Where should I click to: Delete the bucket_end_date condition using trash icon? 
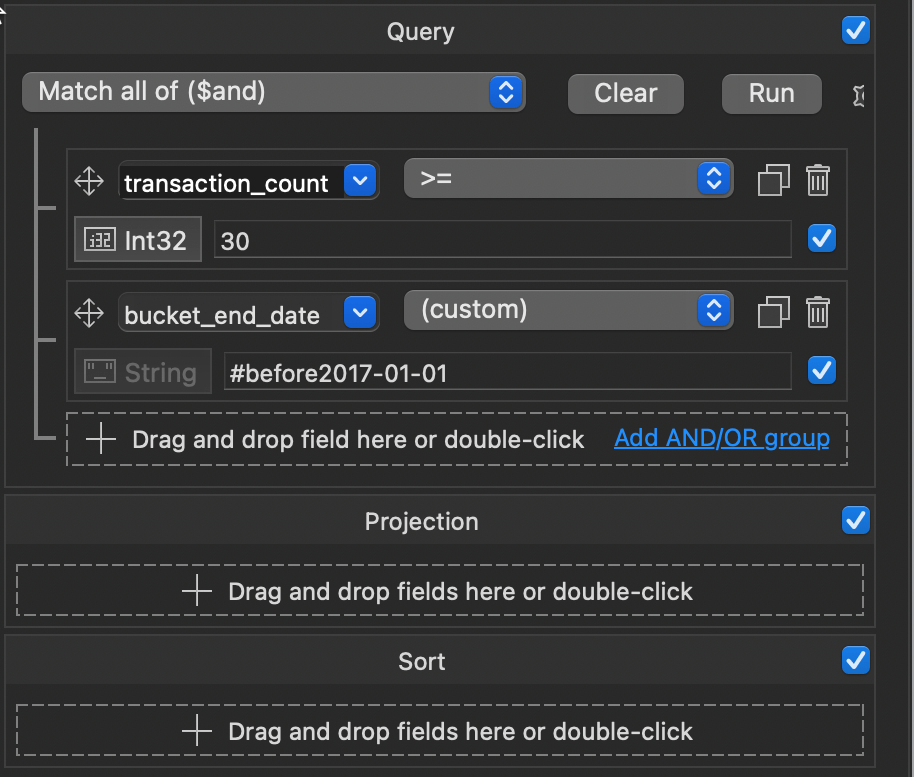818,312
